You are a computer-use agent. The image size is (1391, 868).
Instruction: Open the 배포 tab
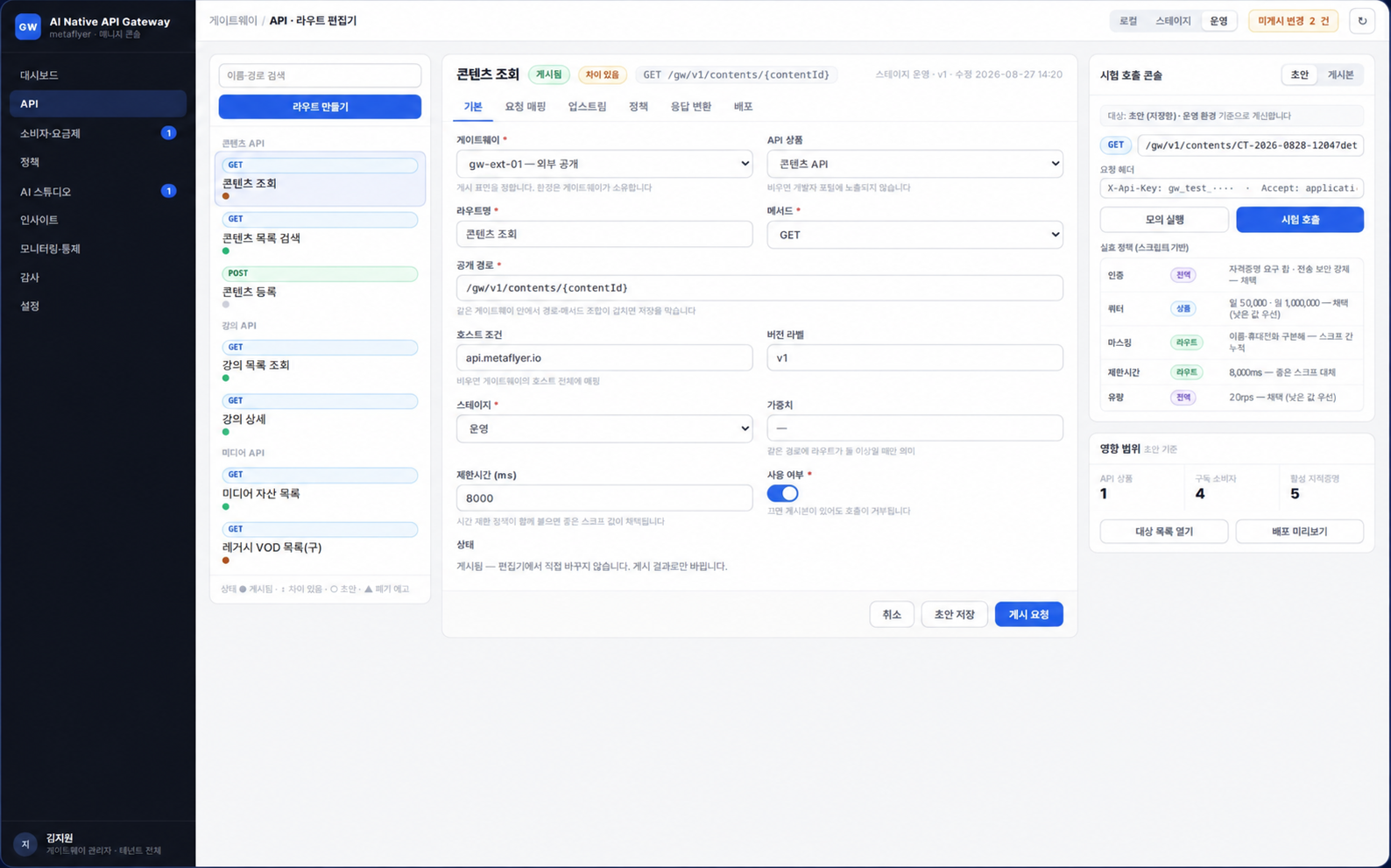[x=743, y=107]
